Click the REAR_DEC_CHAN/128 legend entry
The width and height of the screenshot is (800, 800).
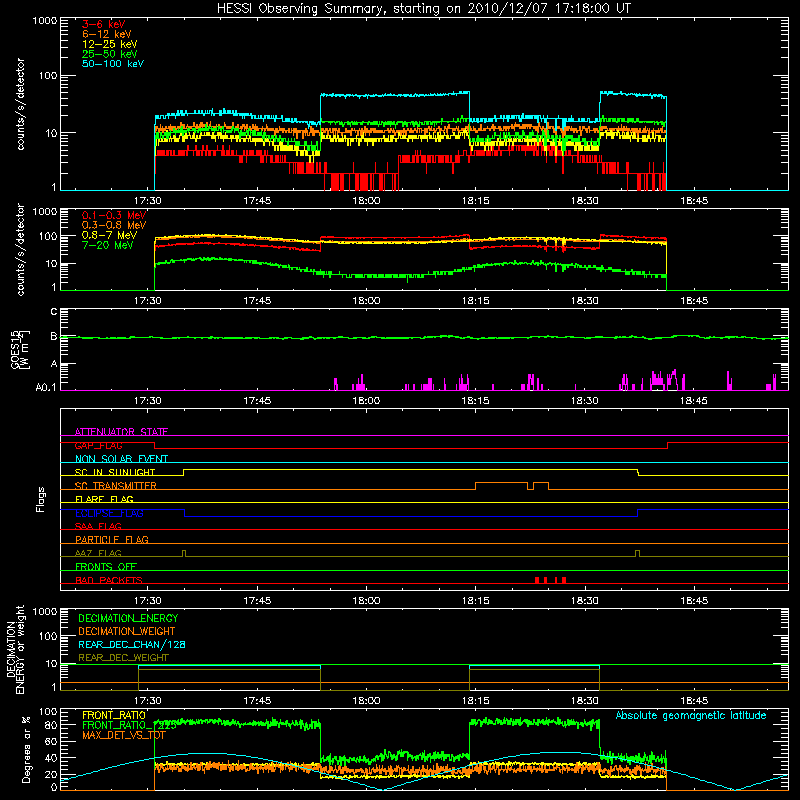coord(132,644)
